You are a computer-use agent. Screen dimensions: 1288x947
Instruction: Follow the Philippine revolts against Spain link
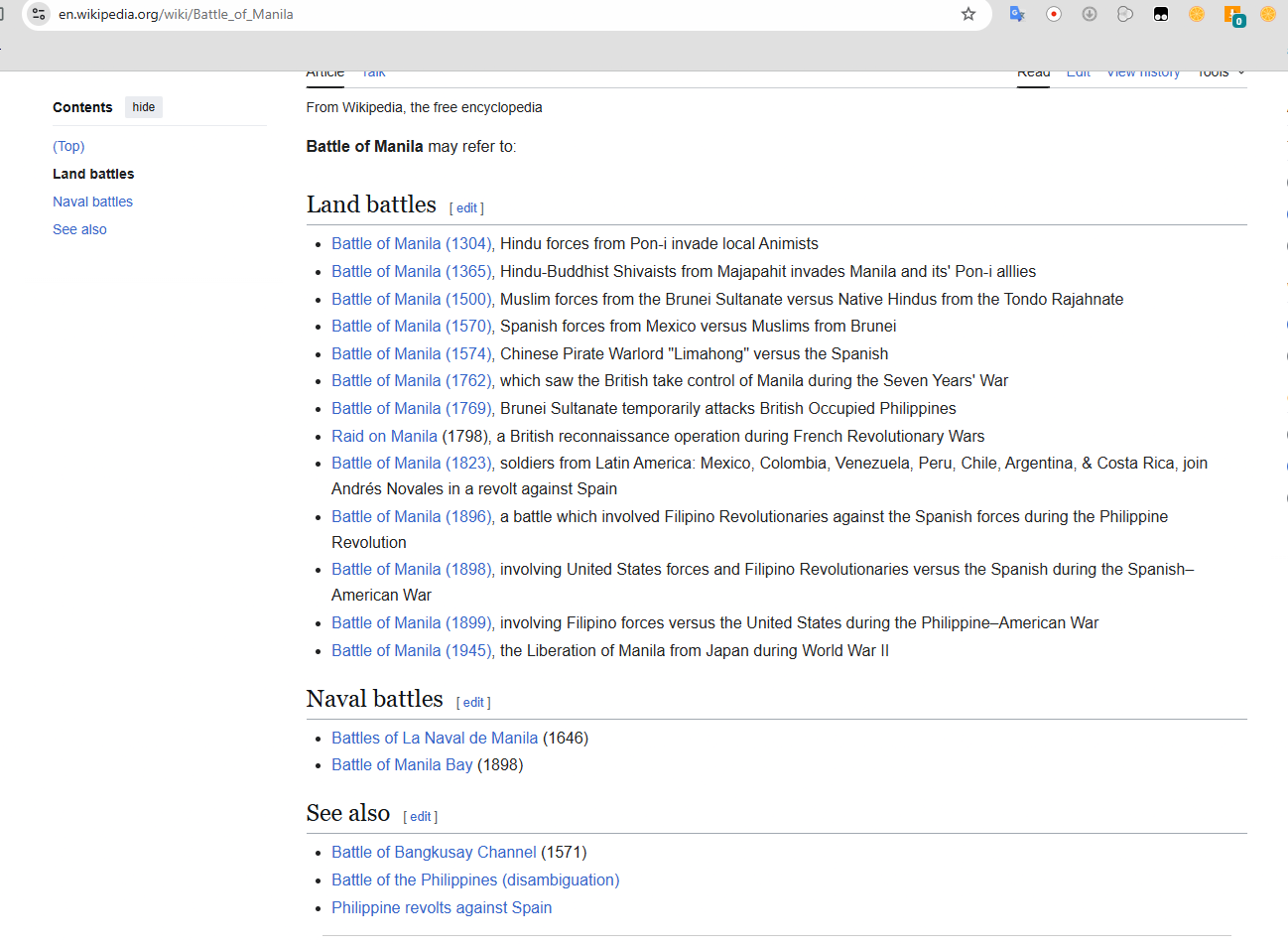point(441,908)
